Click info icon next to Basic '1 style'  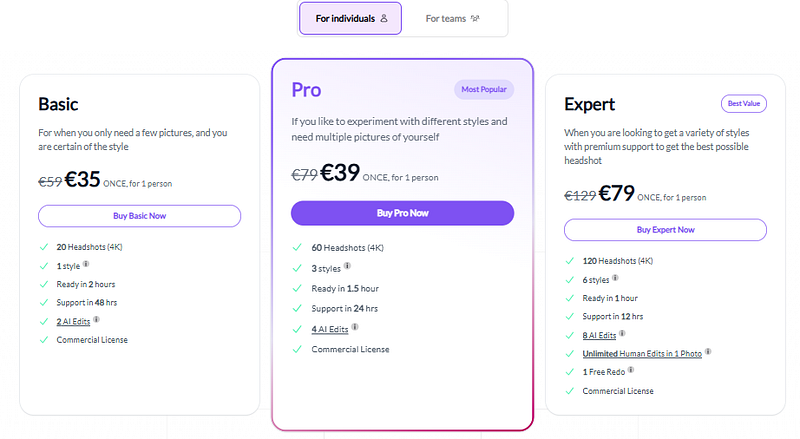[85, 265]
